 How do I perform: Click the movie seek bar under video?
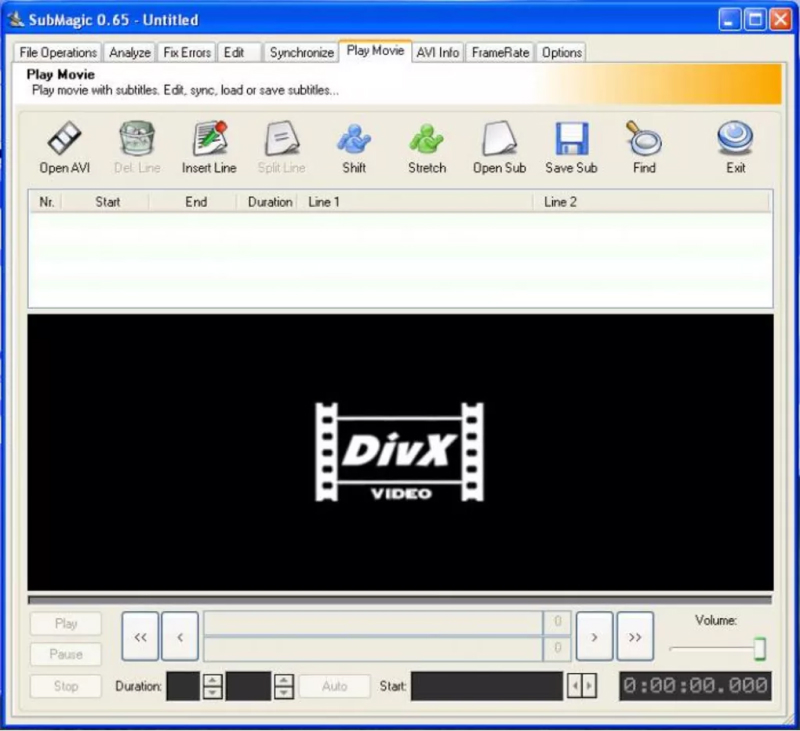[x=400, y=600]
